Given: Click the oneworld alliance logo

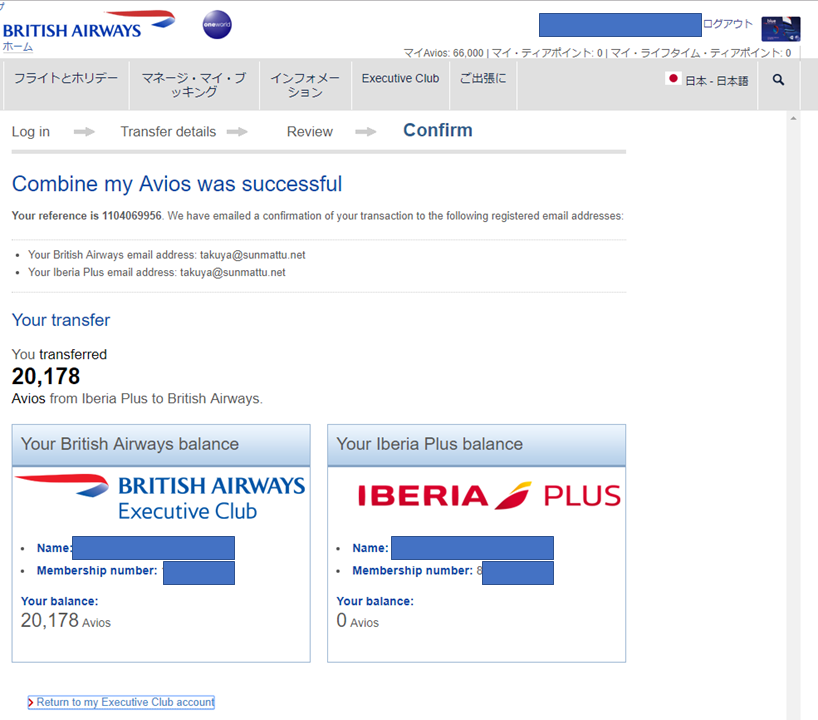Looking at the screenshot, I should 217,25.
